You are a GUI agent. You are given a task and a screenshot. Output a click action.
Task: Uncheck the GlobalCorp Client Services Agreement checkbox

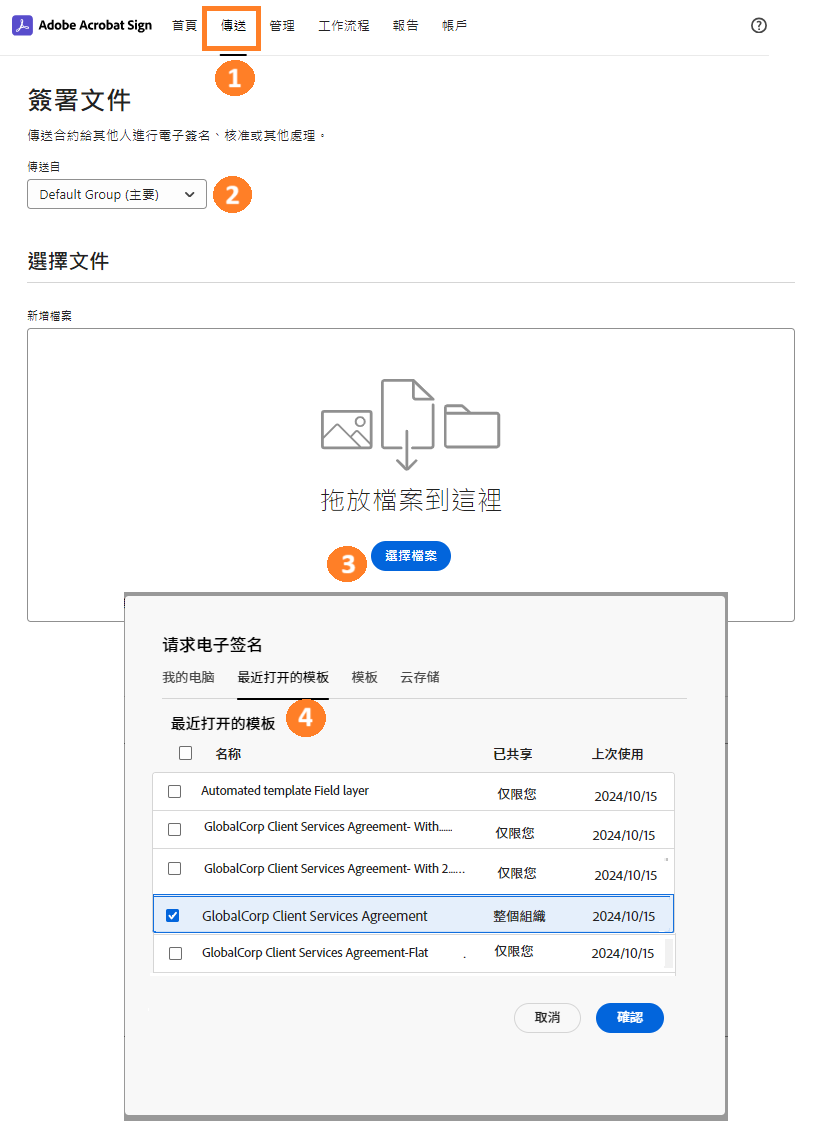pos(173,915)
